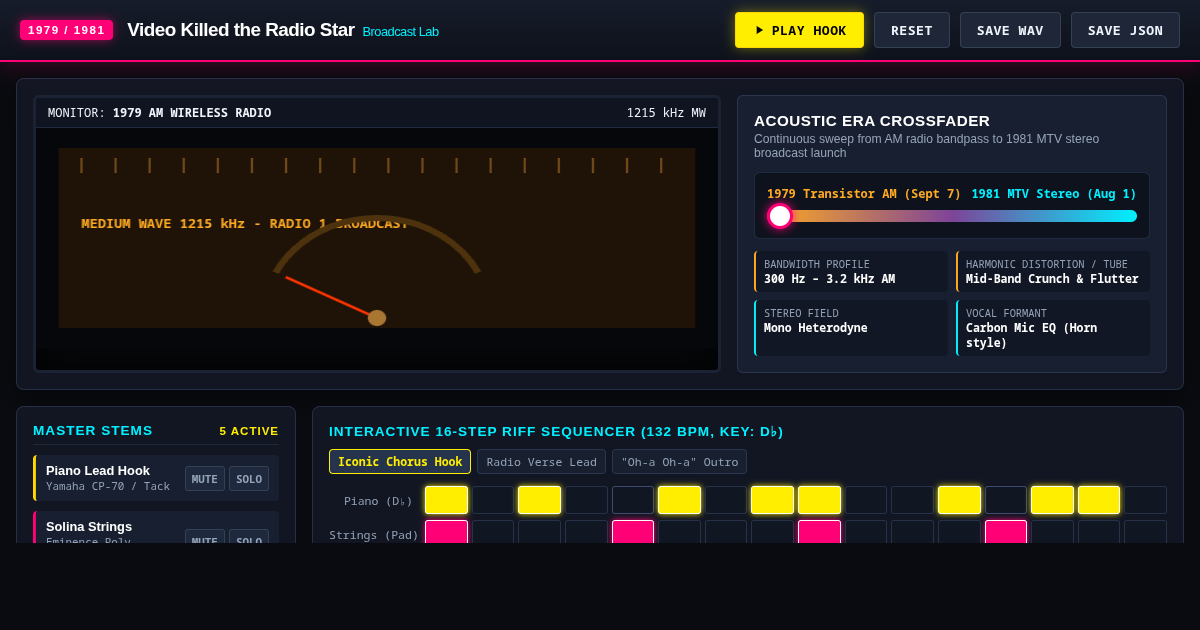Click the Medium Wave 1215 kHz dial text
The image size is (1200, 630).
pyautogui.click(x=245, y=224)
